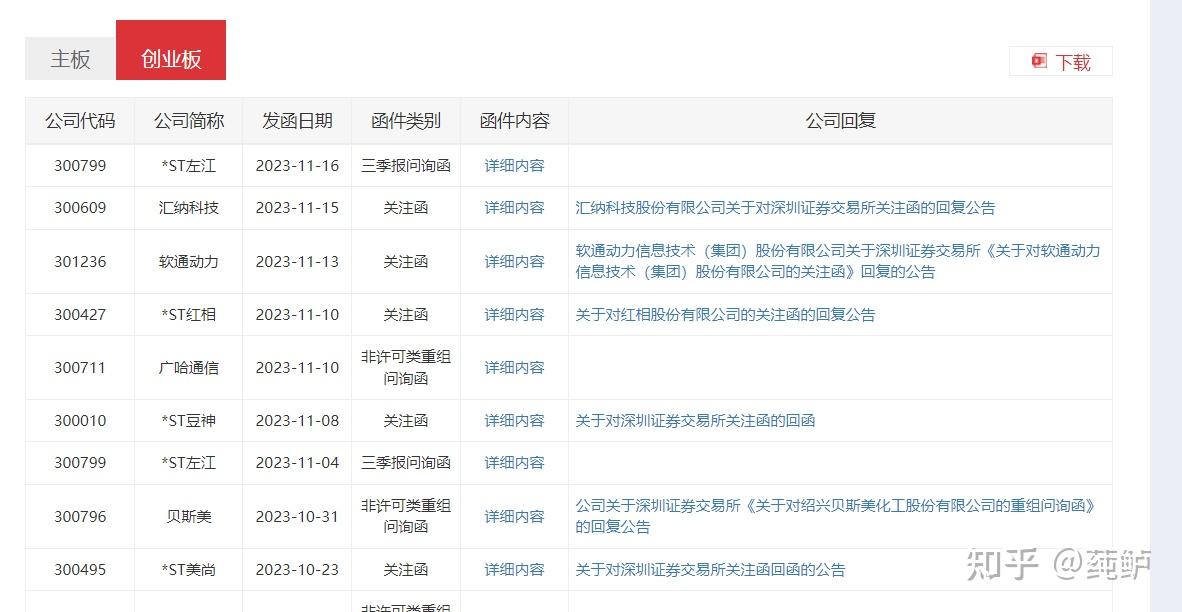Image resolution: width=1182 pixels, height=612 pixels.
Task: Click date 2023-11-15
Action: pyautogui.click(x=297, y=208)
